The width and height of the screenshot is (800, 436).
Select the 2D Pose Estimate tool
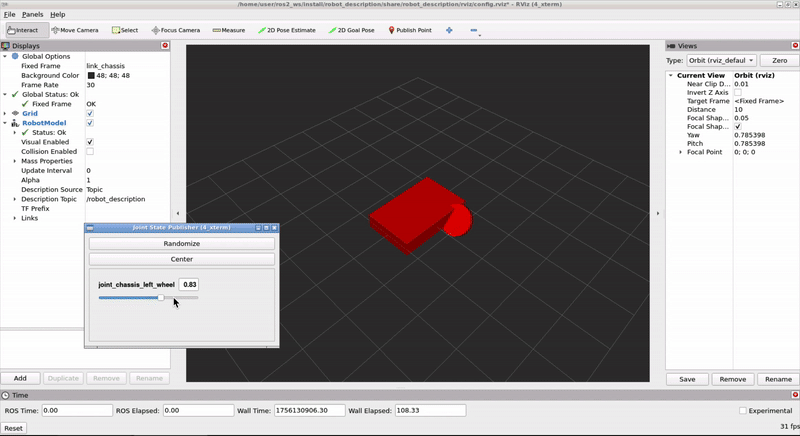point(287,30)
